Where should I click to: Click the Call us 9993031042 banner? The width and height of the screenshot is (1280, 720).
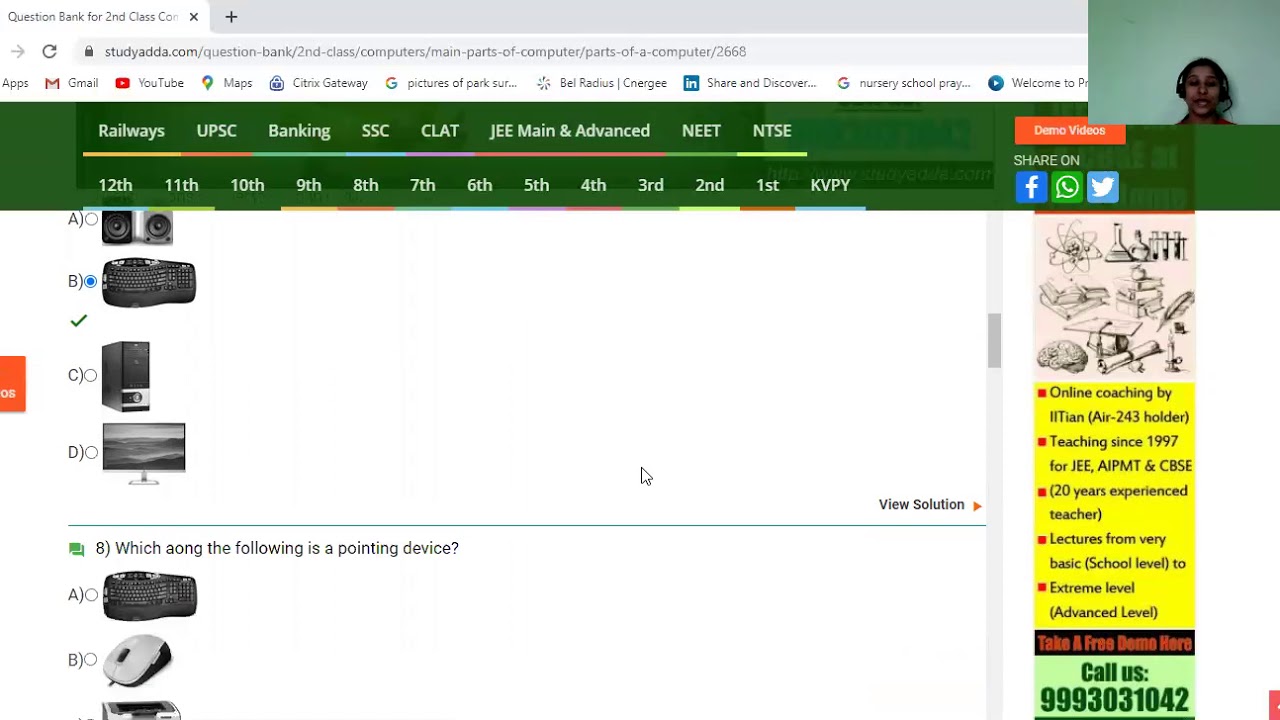coord(1114,687)
